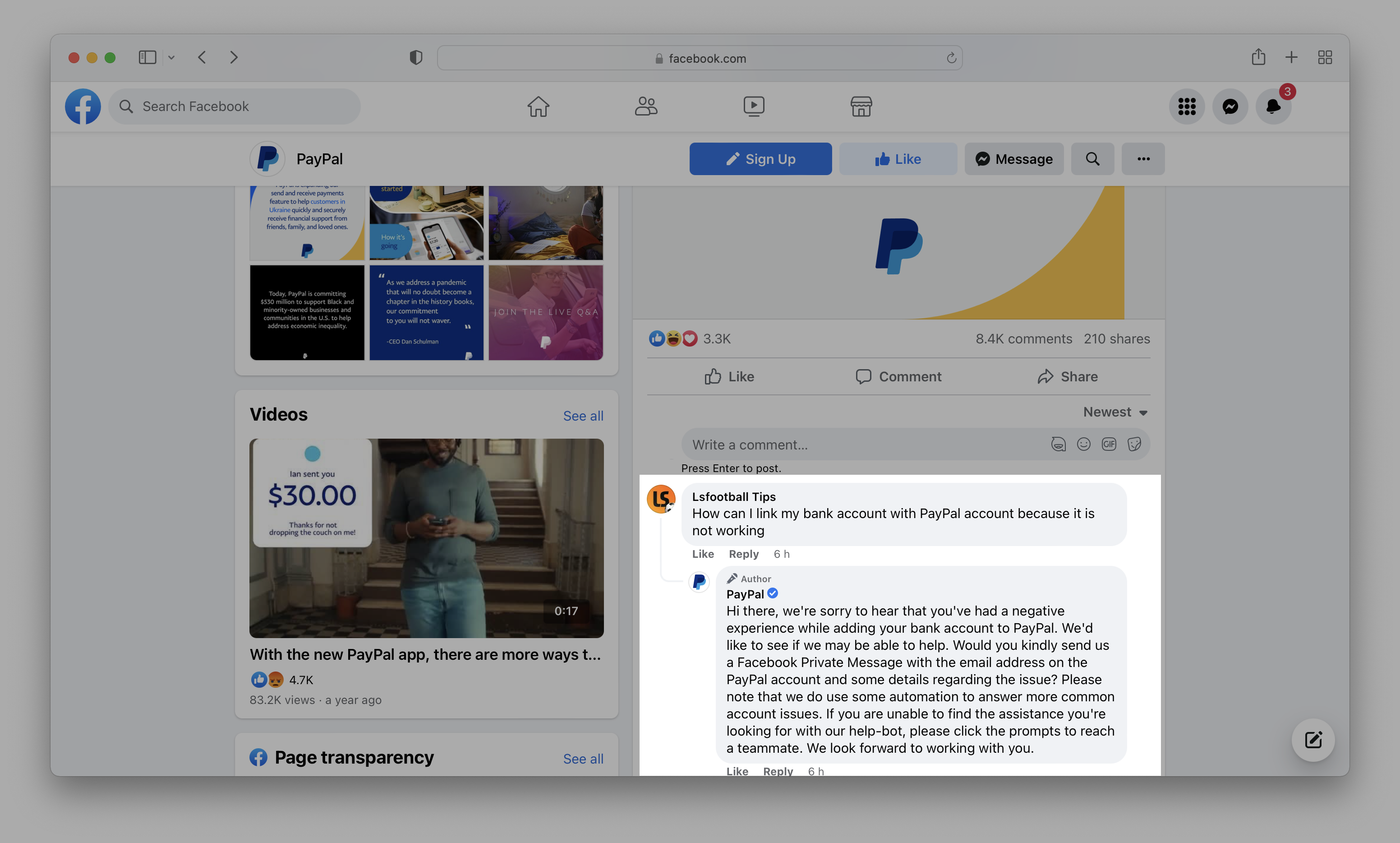
Task: Click the Message button for PayPal
Action: (1013, 159)
